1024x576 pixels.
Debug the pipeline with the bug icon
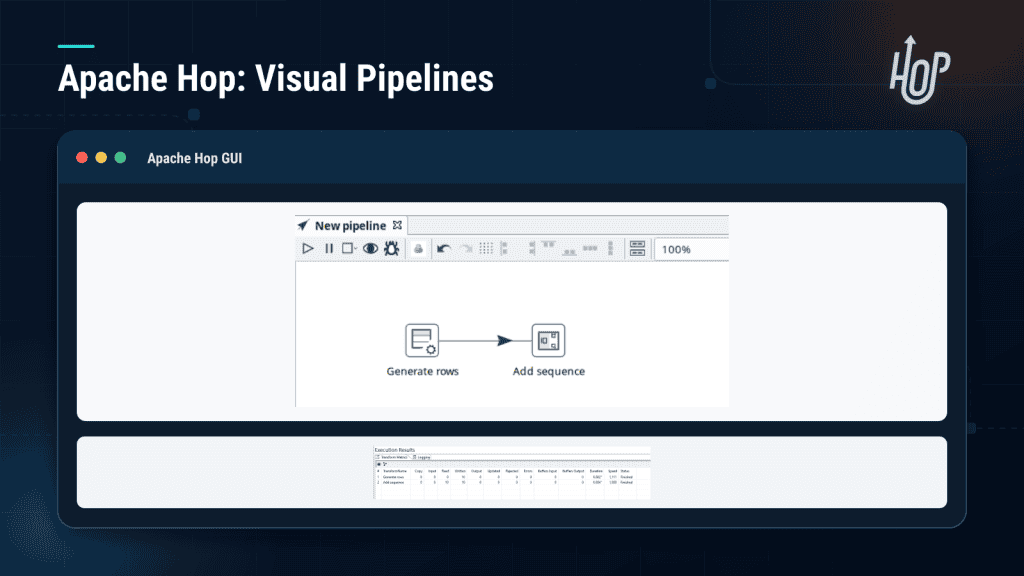point(391,249)
